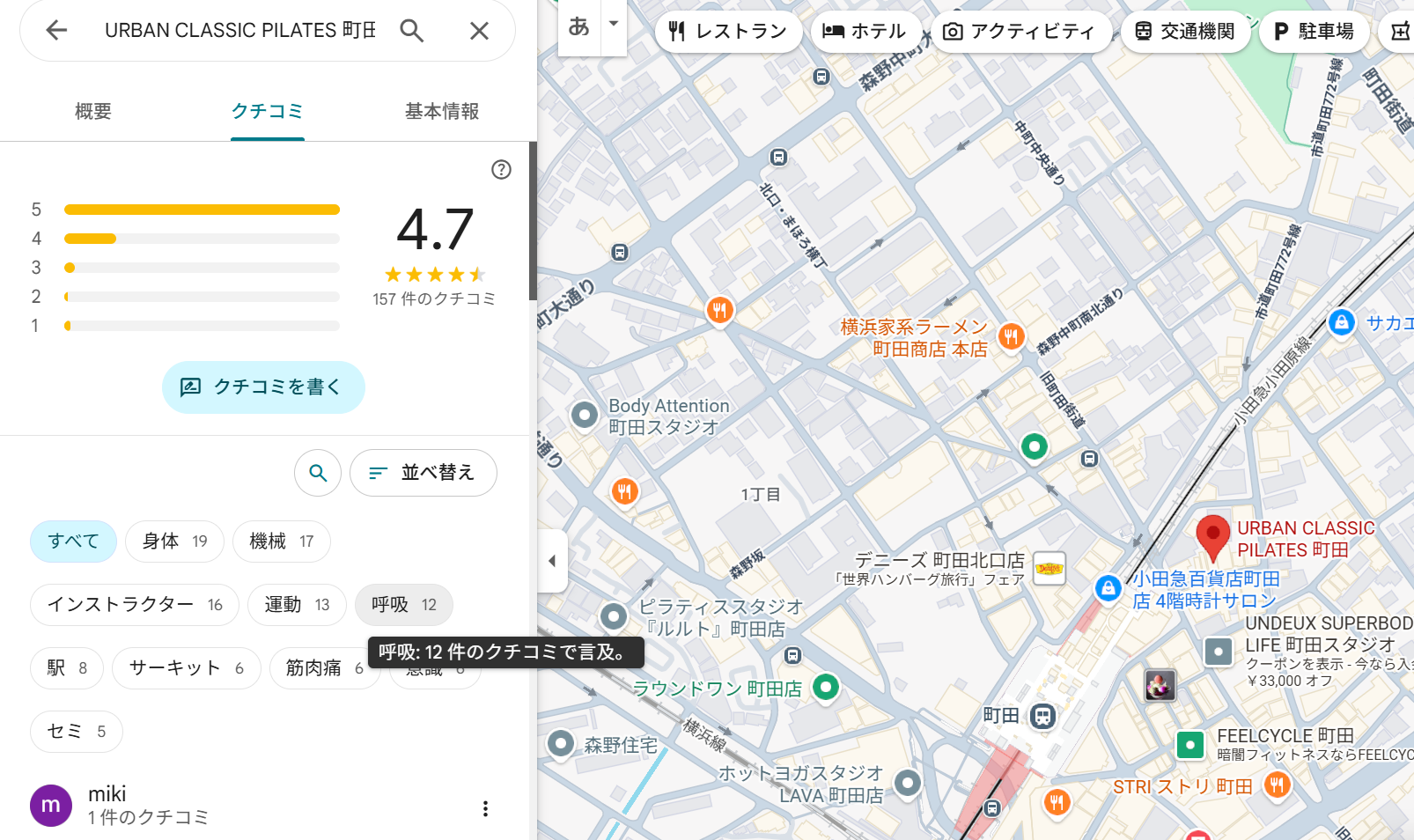Image resolution: width=1414 pixels, height=840 pixels.
Task: Open miki's review three-dot menu
Action: 485,808
